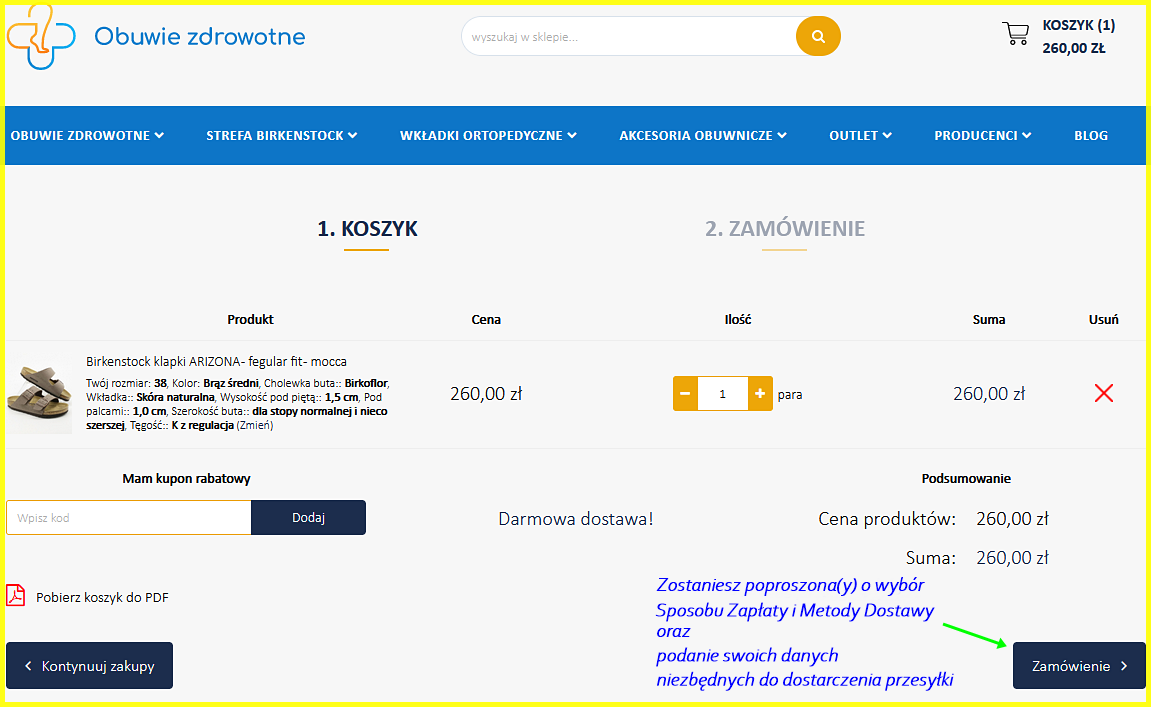Remove product with the red X
This screenshot has height=707, width=1151.
1103,394
